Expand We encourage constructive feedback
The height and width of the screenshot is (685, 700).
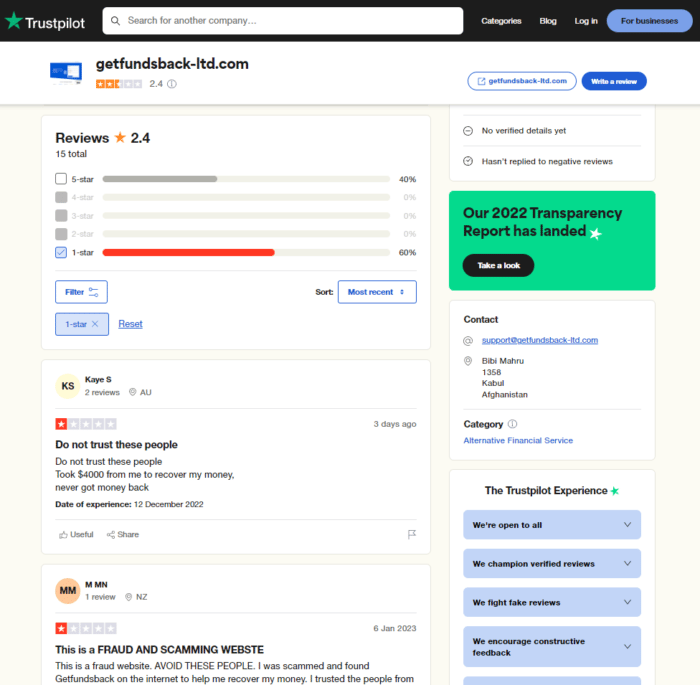[552, 647]
